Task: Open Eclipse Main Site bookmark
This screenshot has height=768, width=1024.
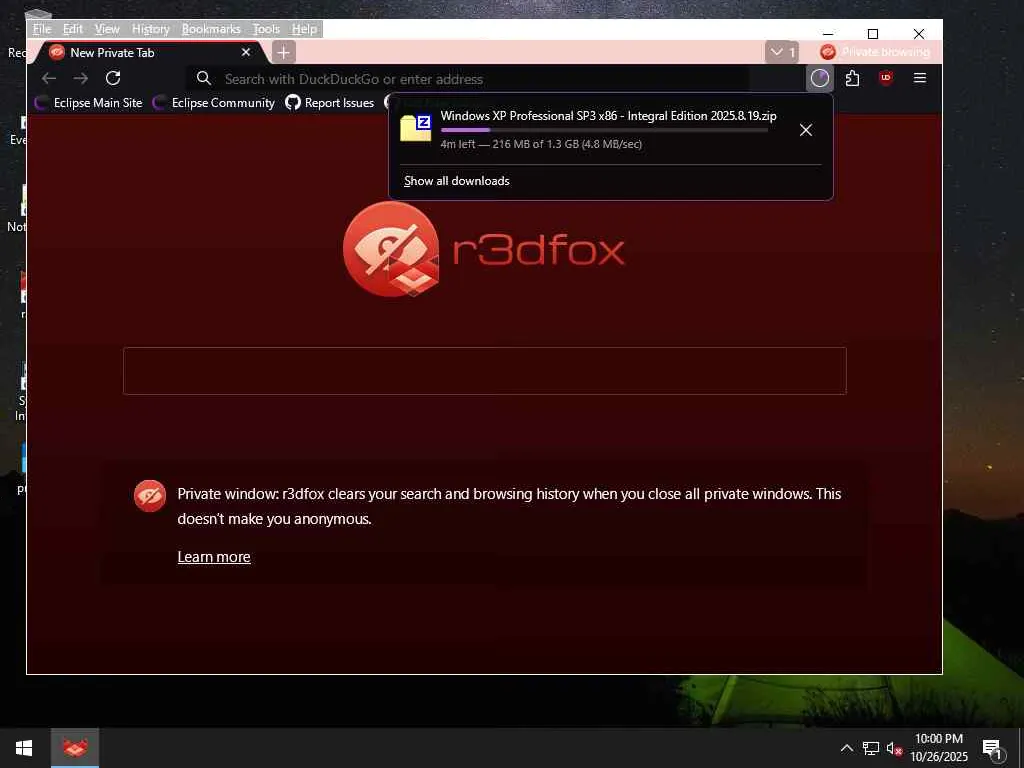Action: (89, 103)
